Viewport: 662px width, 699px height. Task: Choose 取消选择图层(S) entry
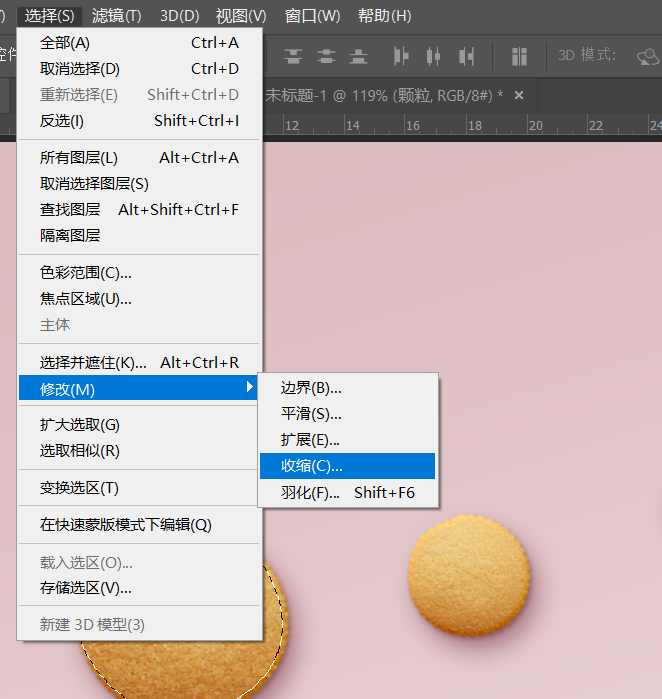139,184
